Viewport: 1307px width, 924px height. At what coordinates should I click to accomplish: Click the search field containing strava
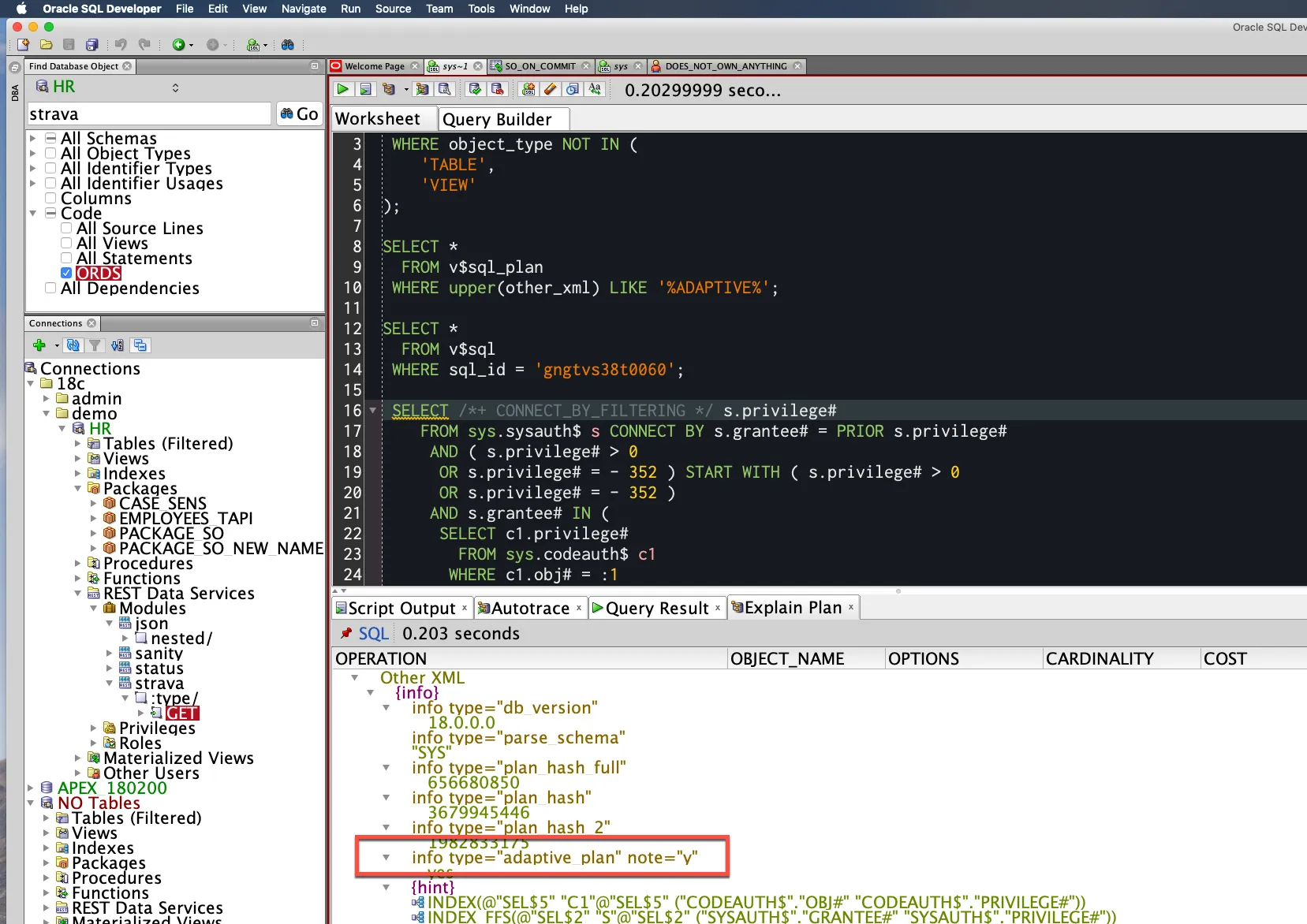click(148, 114)
